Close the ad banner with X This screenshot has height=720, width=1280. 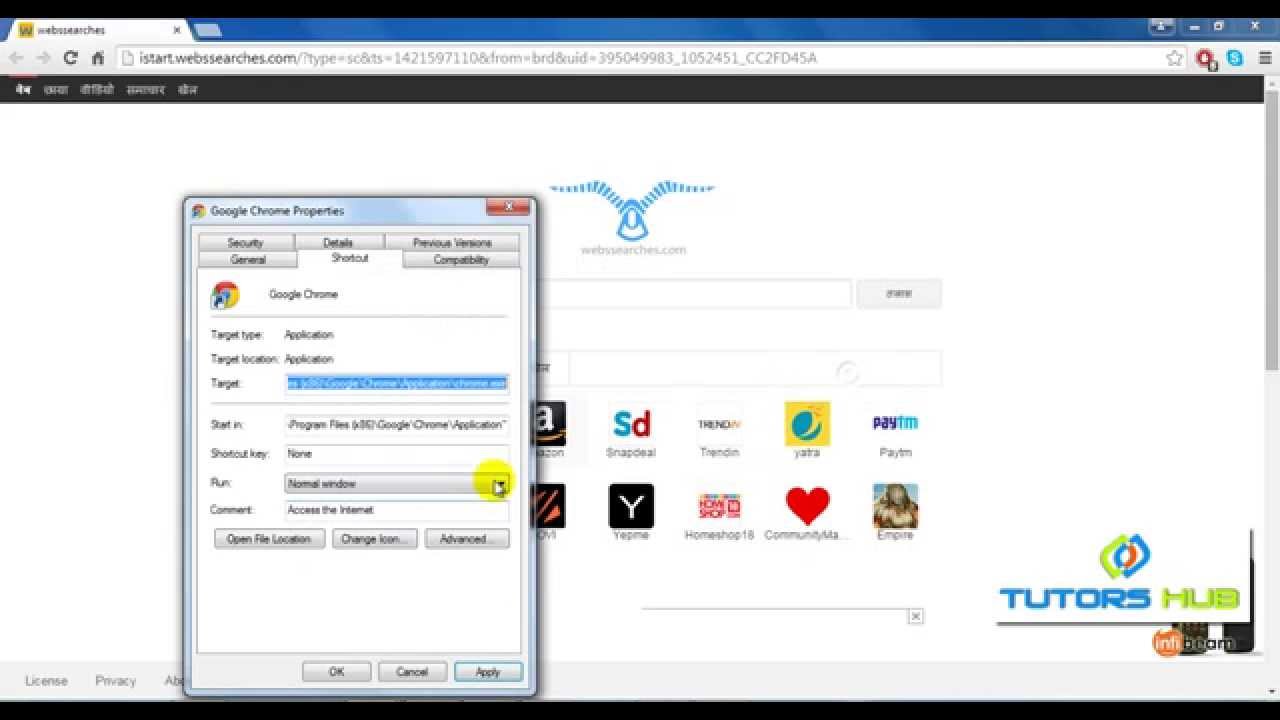coord(915,616)
